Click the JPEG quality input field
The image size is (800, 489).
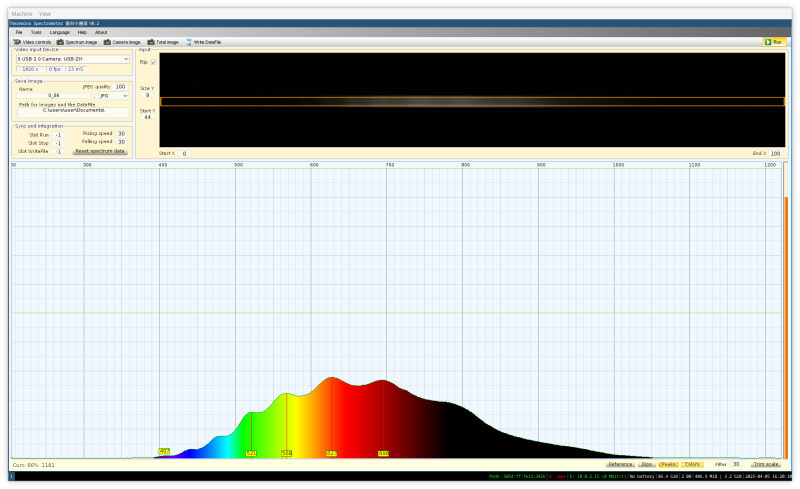tap(120, 87)
